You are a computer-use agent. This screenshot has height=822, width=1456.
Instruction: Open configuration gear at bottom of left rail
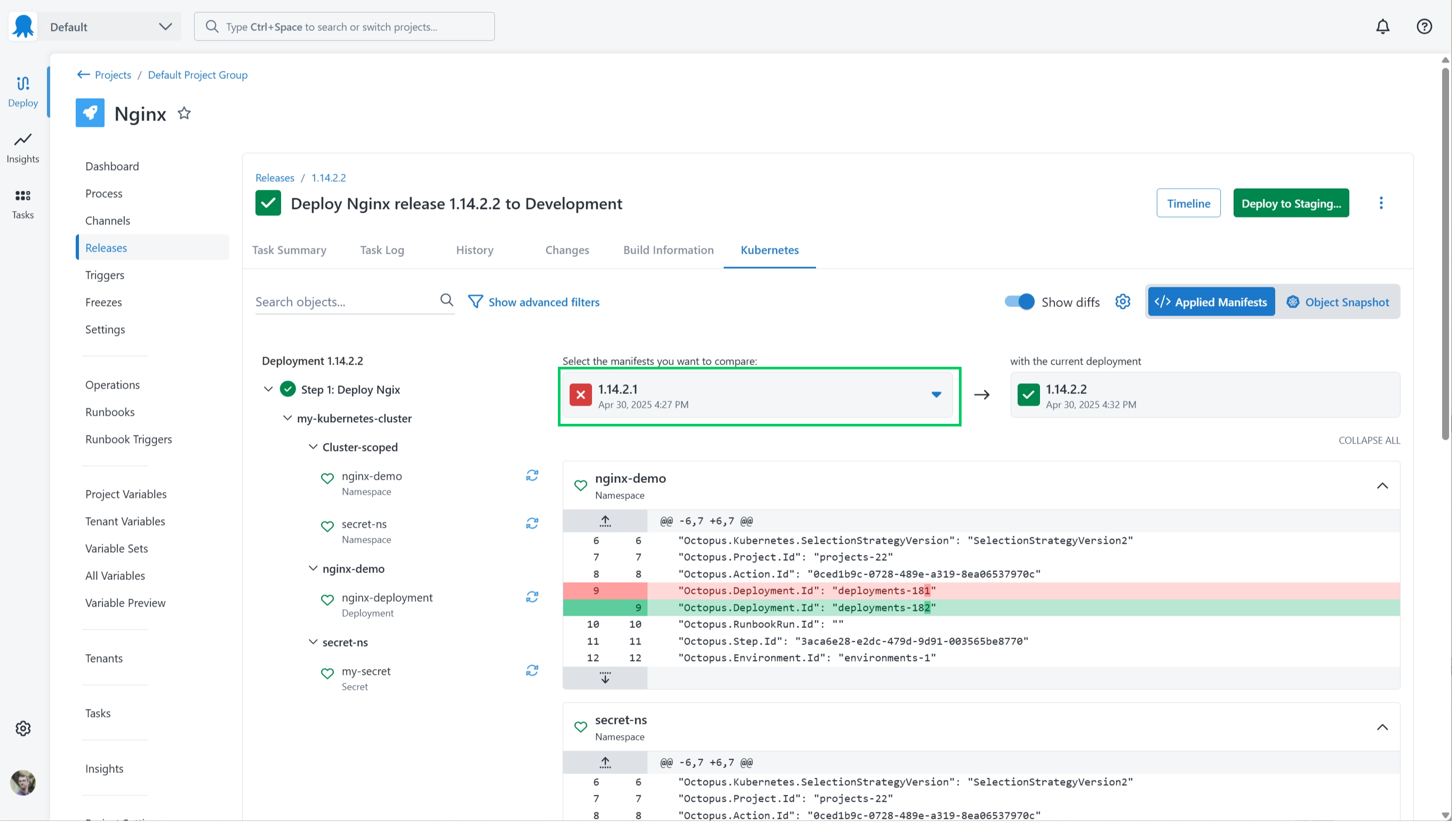click(22, 729)
